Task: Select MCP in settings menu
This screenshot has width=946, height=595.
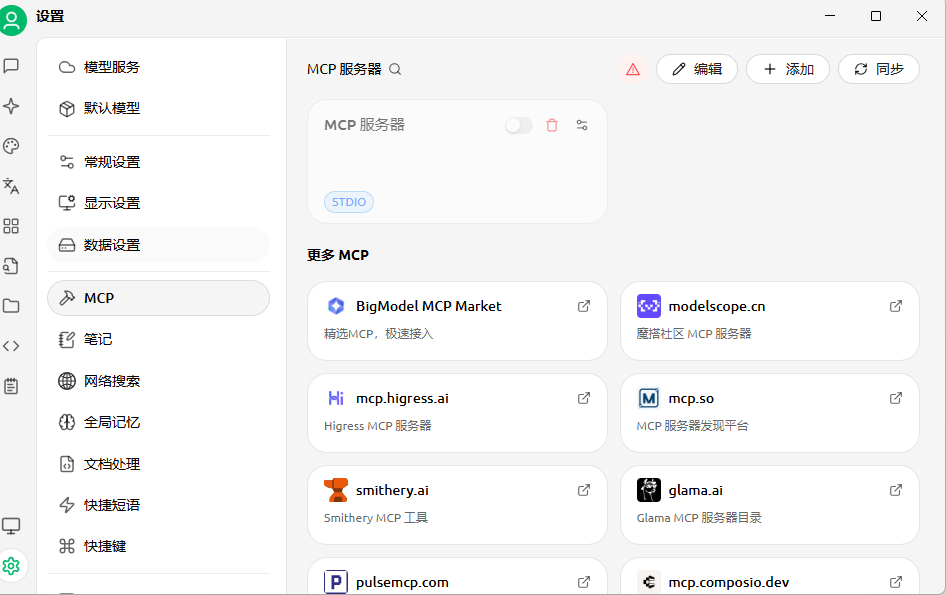Action: [158, 298]
